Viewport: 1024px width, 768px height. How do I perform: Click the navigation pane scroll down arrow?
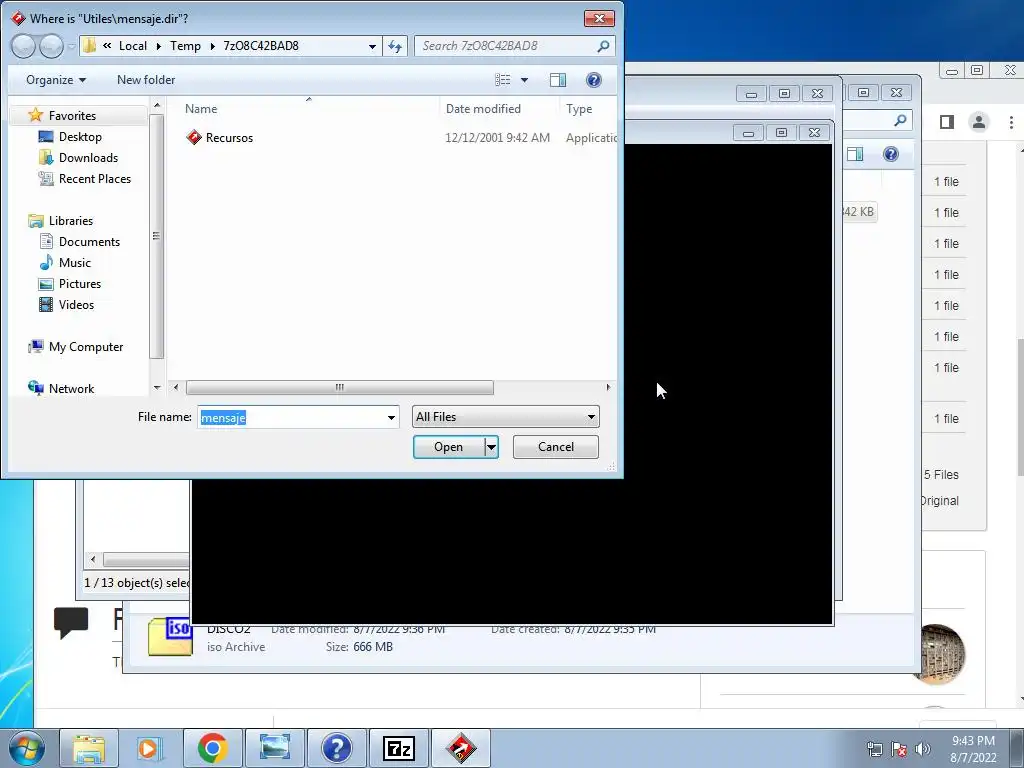(x=157, y=388)
